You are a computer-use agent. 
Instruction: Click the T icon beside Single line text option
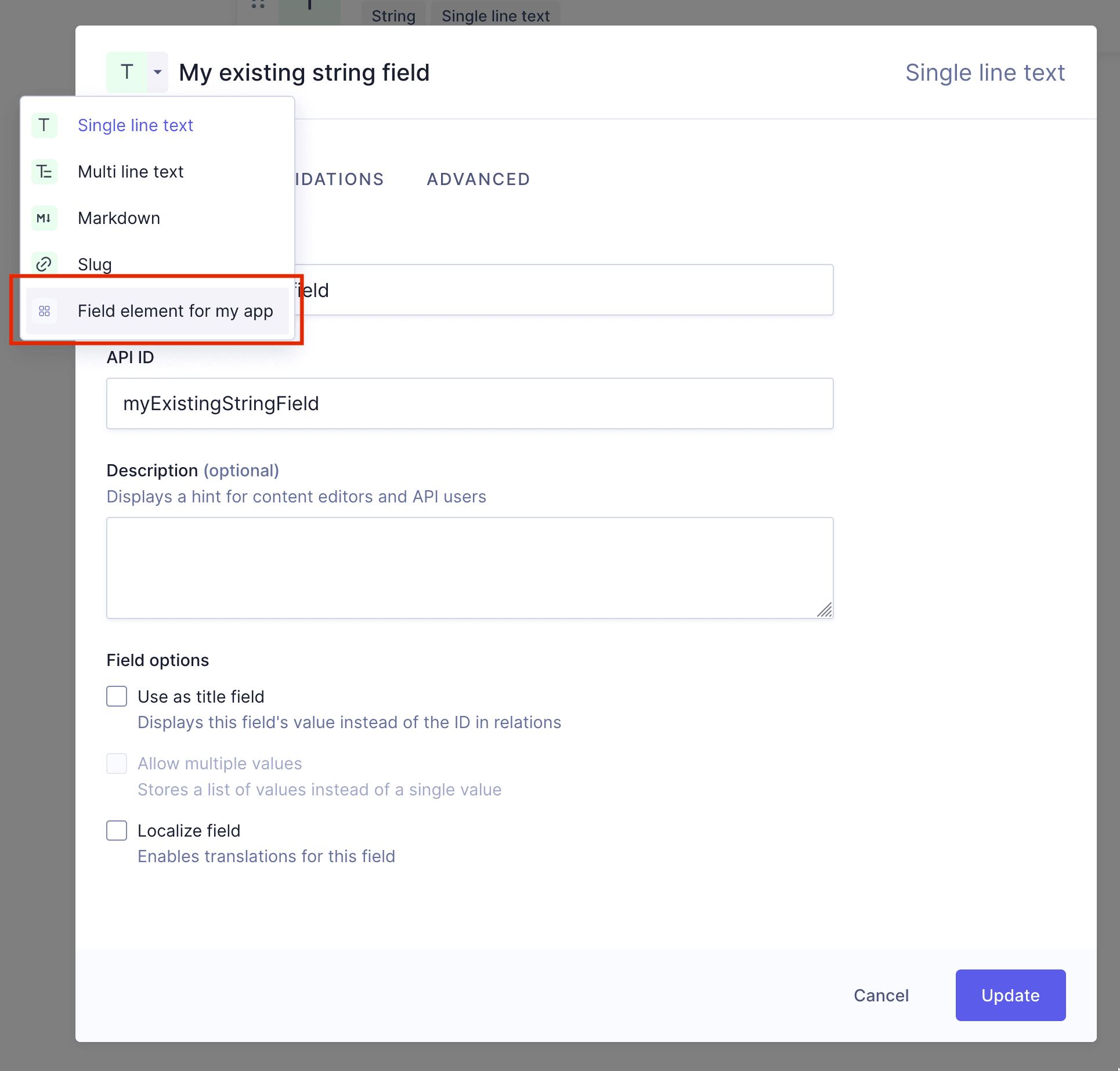click(44, 125)
